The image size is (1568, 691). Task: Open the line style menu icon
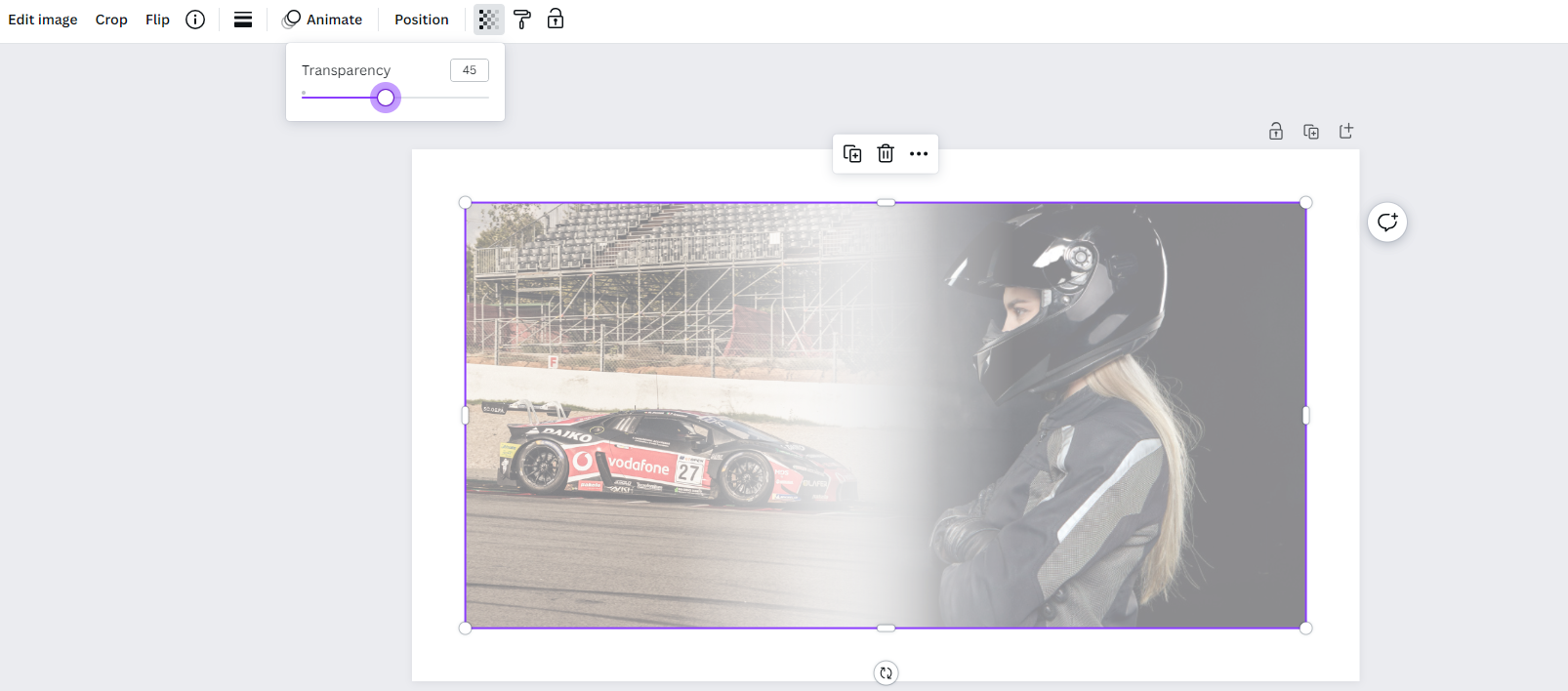(243, 20)
